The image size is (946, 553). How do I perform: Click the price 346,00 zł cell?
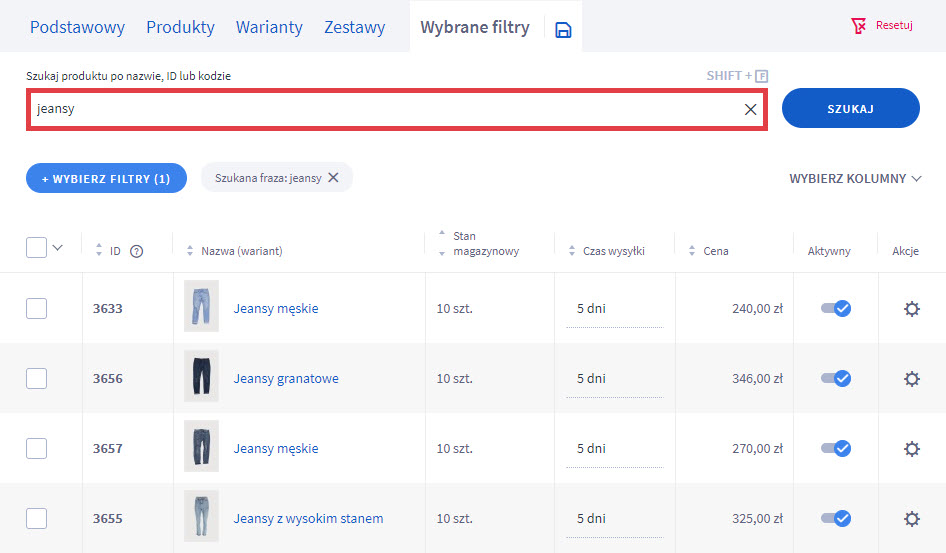(757, 378)
